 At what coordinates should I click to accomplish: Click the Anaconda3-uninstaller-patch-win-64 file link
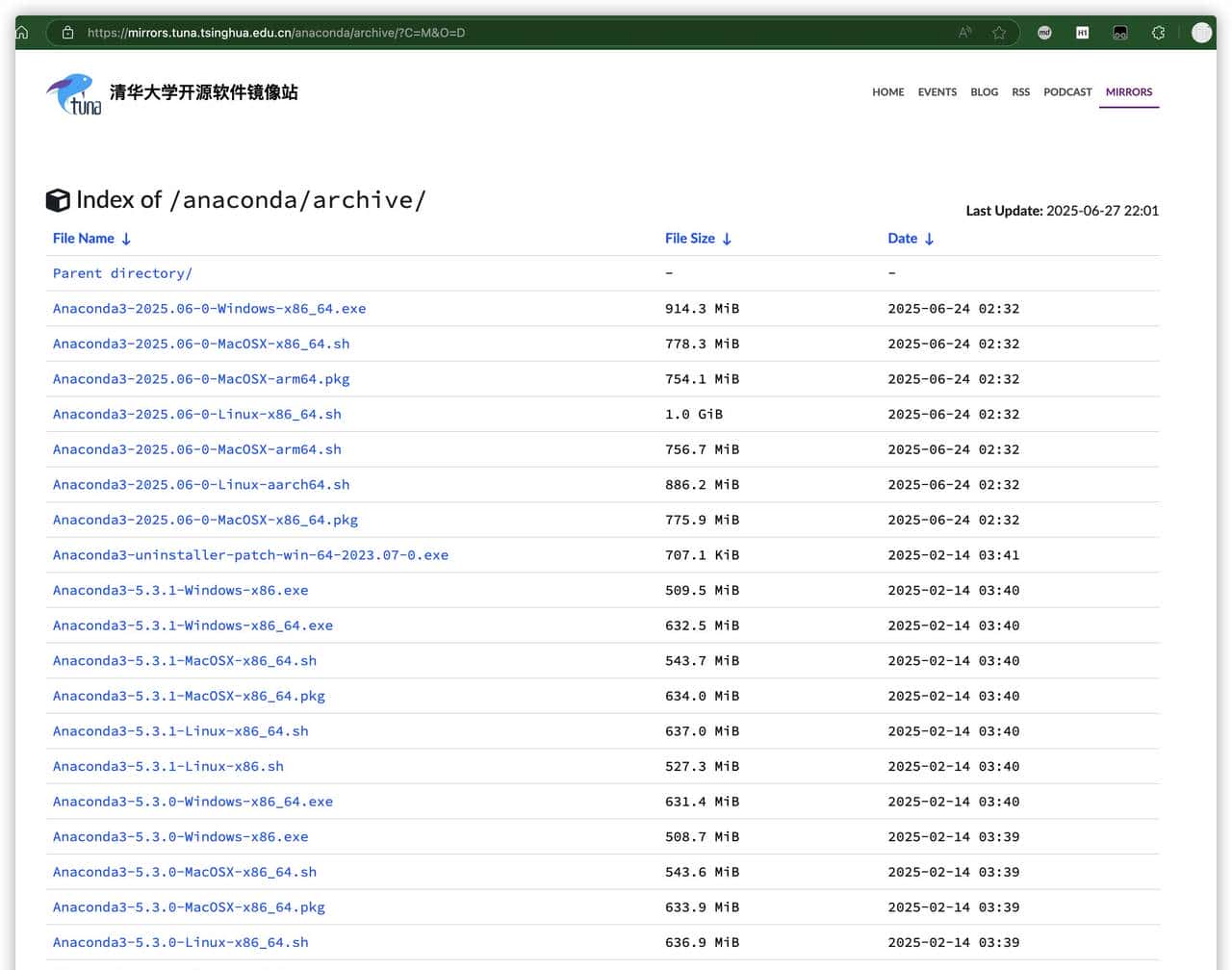point(250,555)
